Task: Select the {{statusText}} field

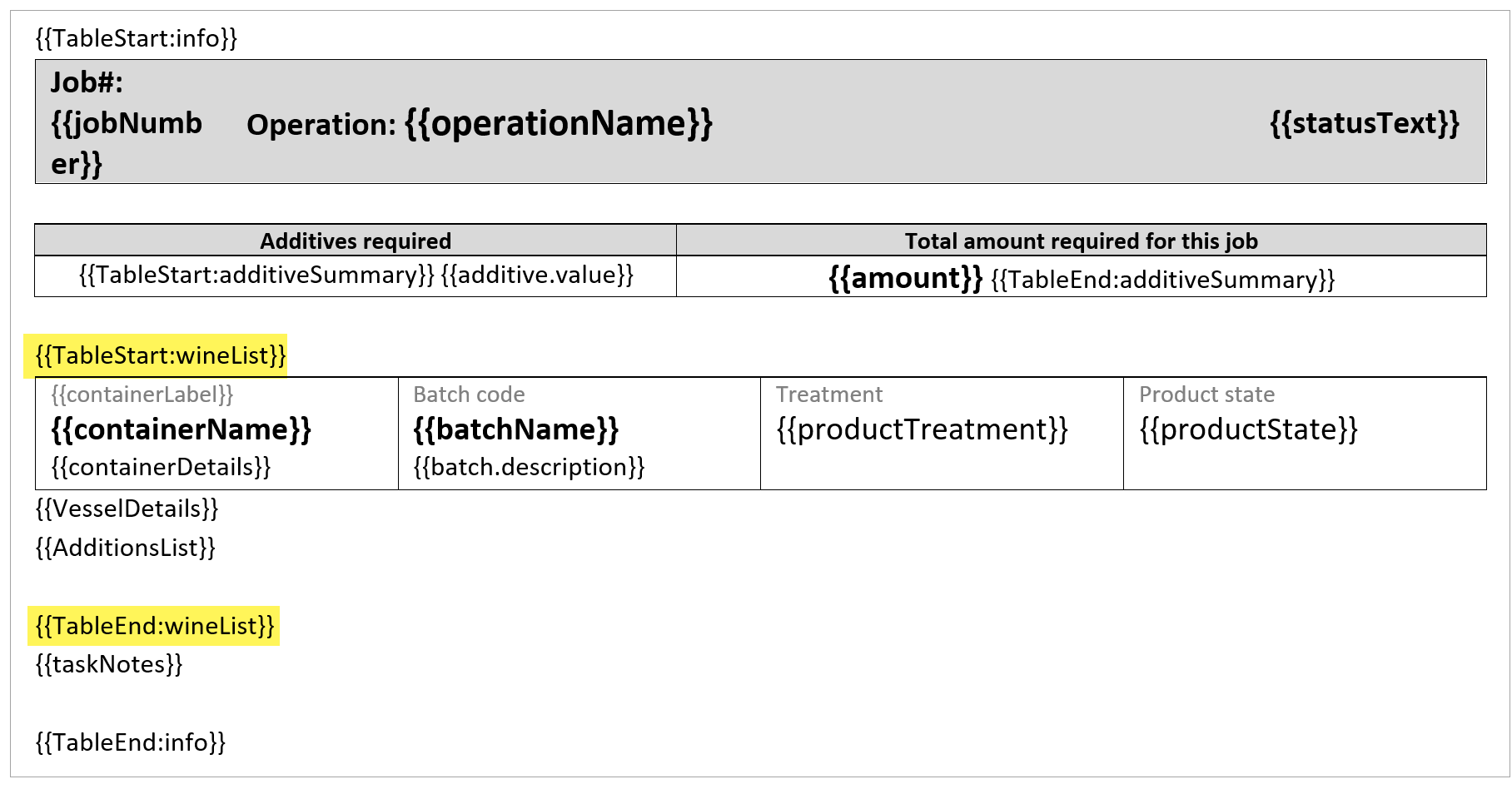Action: pyautogui.click(x=1365, y=123)
